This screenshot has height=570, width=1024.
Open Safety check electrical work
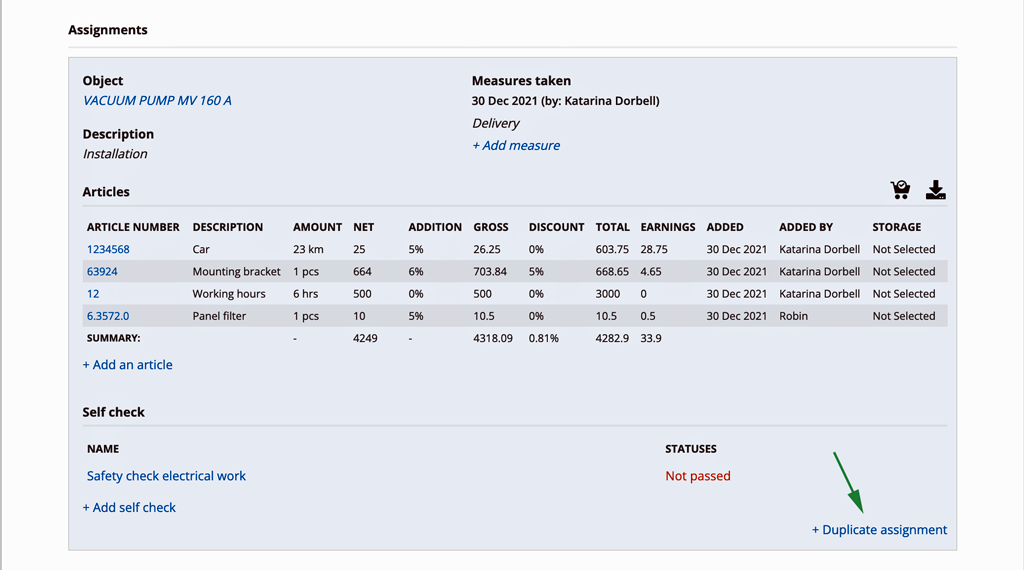pos(166,476)
